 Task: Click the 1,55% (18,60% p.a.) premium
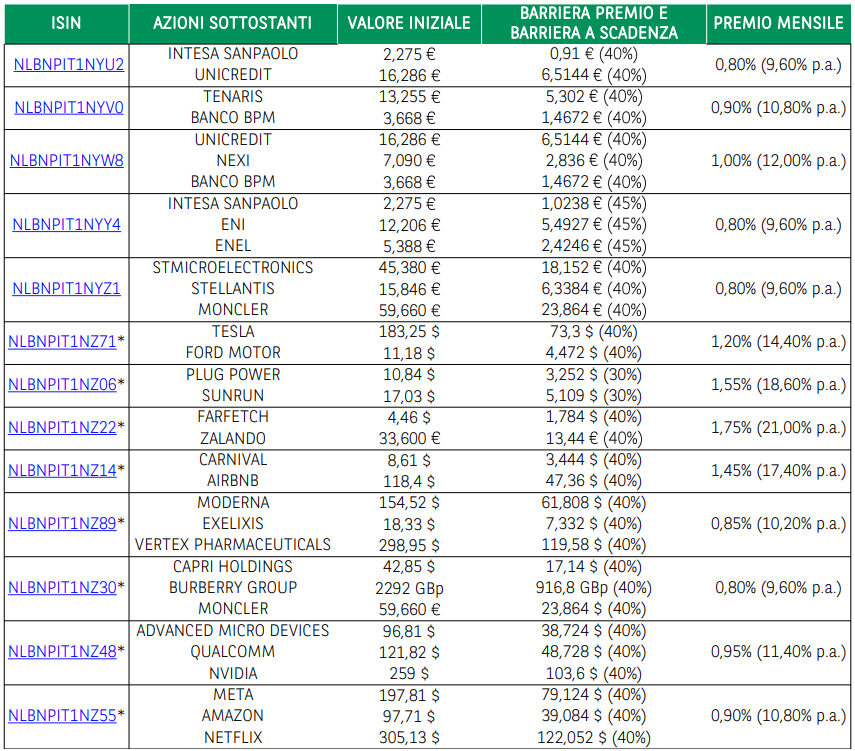[x=778, y=384]
